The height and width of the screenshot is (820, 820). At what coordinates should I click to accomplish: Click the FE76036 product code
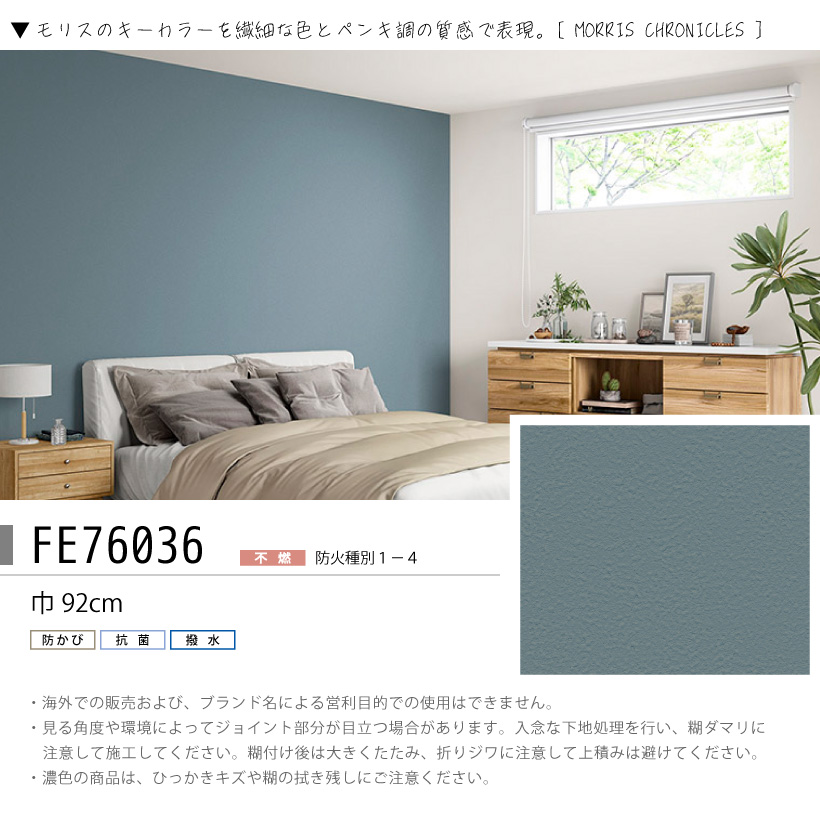tap(118, 545)
